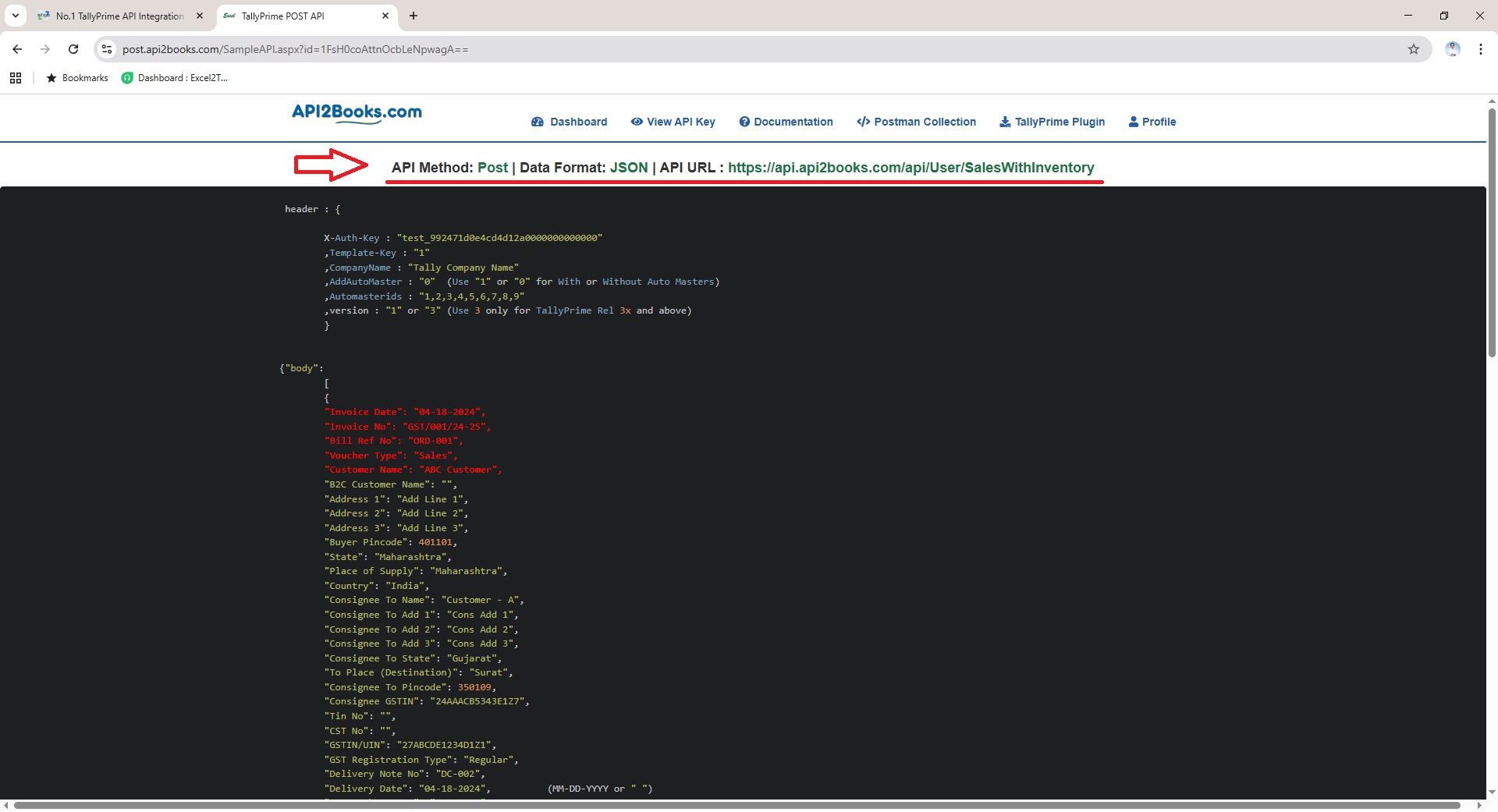The height and width of the screenshot is (812, 1498).
Task: Click the question mark Documentation icon
Action: [744, 122]
